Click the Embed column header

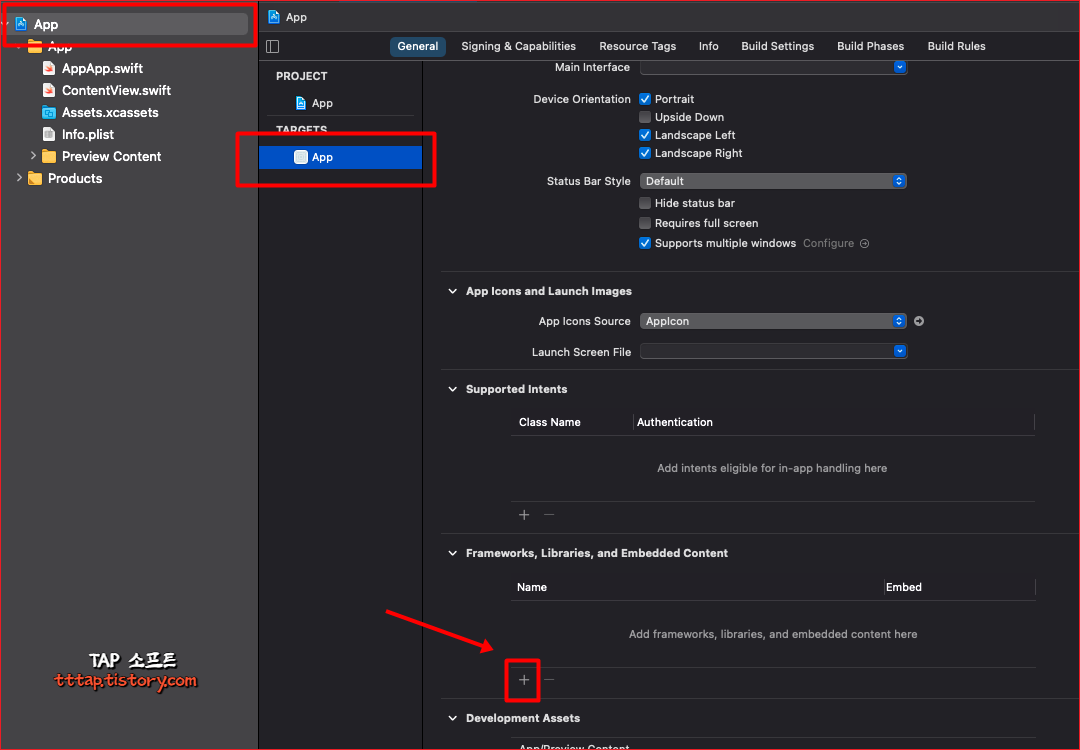pyautogui.click(x=904, y=587)
